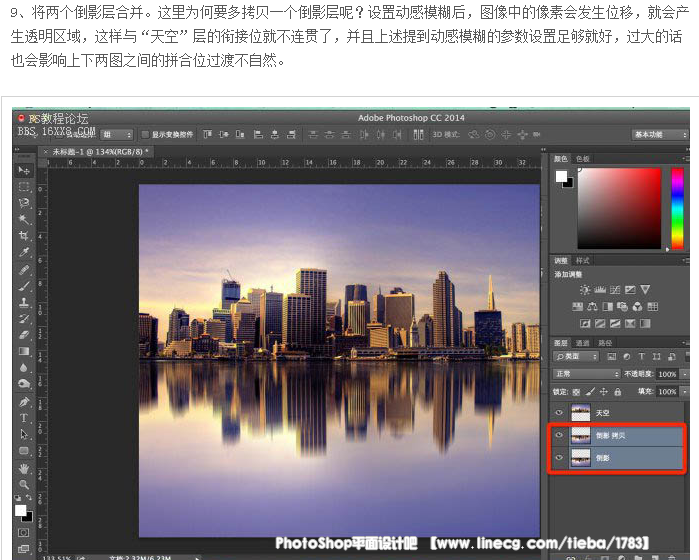
Task: Select the Rectangular Marquee tool
Action: pos(24,187)
